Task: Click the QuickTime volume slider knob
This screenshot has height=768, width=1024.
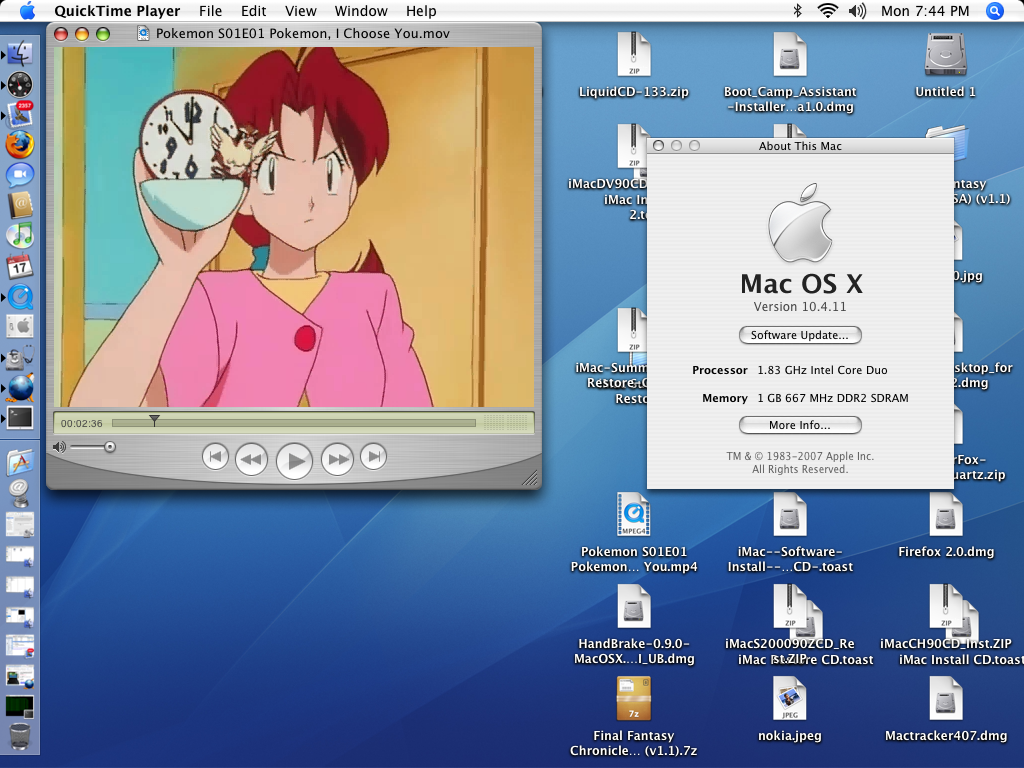Action: pyautogui.click(x=109, y=447)
